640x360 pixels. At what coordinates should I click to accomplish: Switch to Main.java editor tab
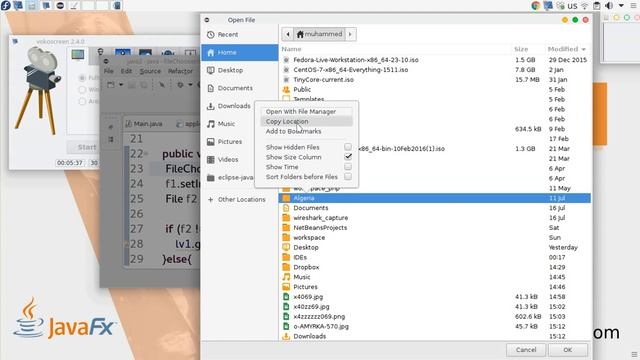tap(144, 124)
